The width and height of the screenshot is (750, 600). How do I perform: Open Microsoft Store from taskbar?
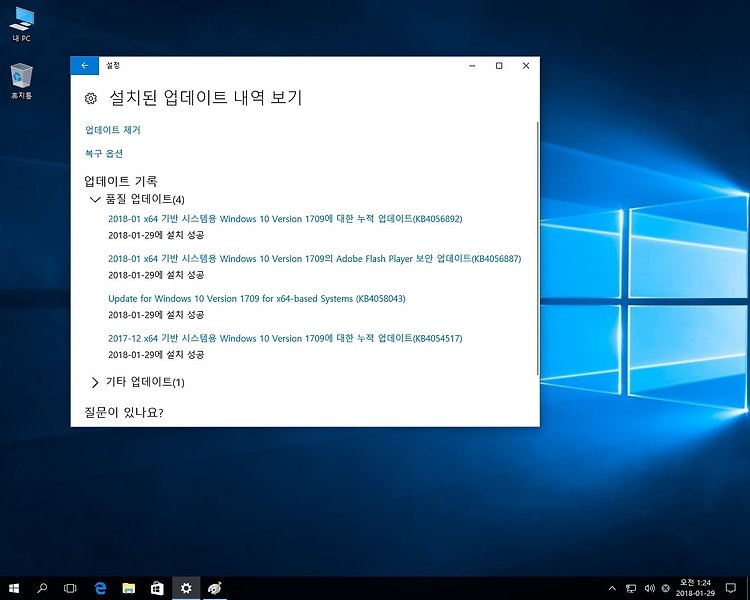click(x=157, y=588)
